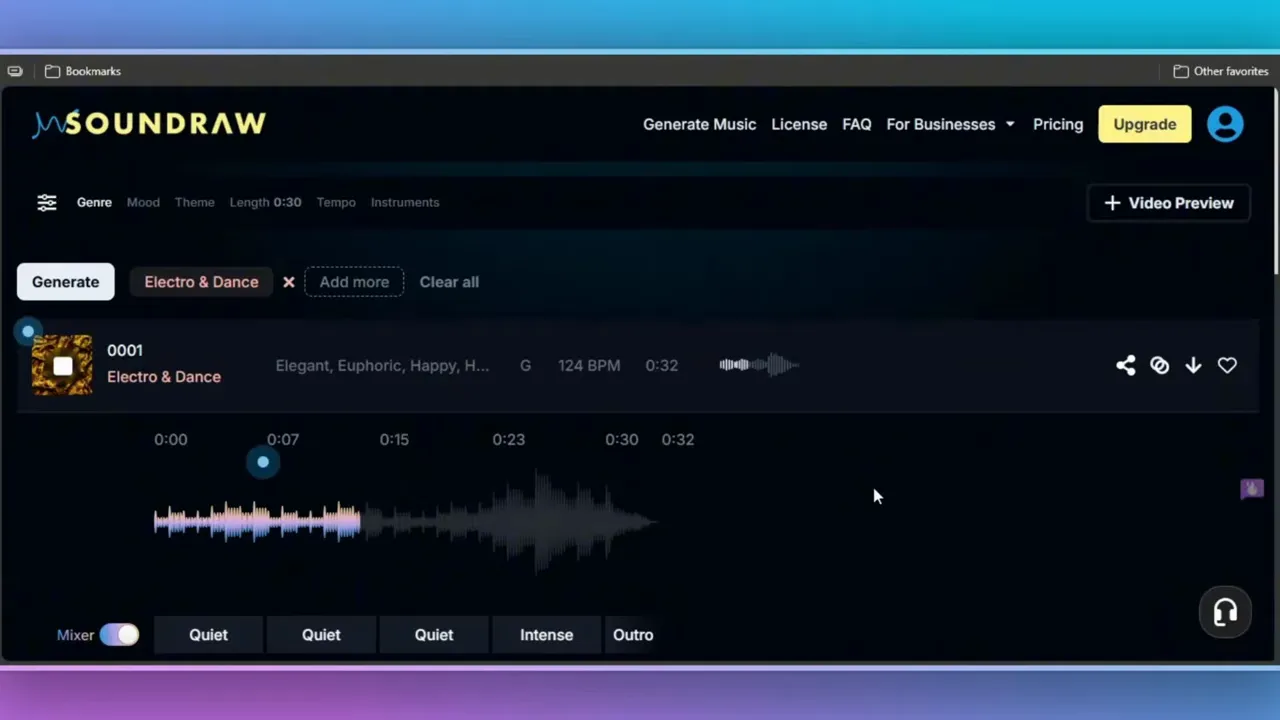Image resolution: width=1280 pixels, height=720 pixels.
Task: Stop playback on the track thumbnail
Action: pyautogui.click(x=62, y=366)
